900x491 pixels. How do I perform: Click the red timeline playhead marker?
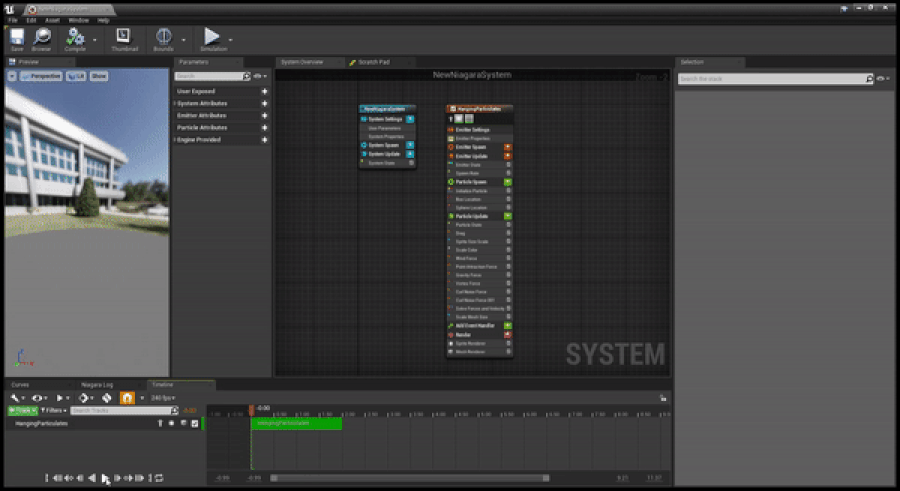(x=251, y=410)
